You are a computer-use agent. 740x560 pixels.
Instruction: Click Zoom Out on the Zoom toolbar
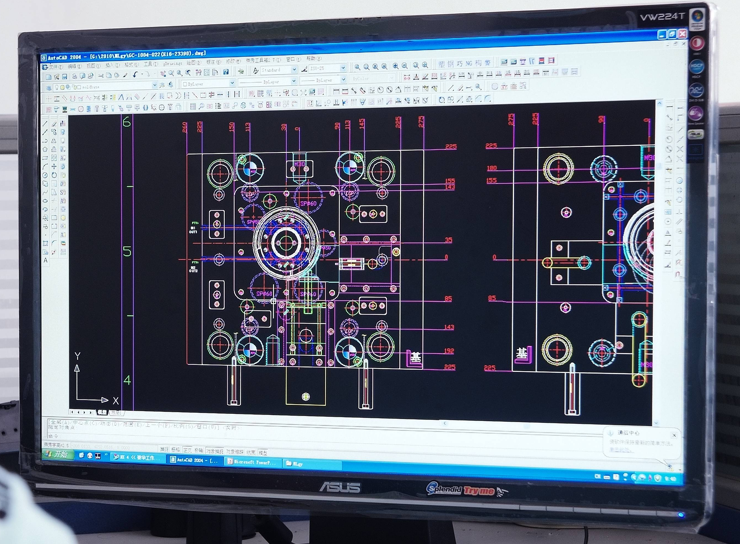(x=404, y=67)
